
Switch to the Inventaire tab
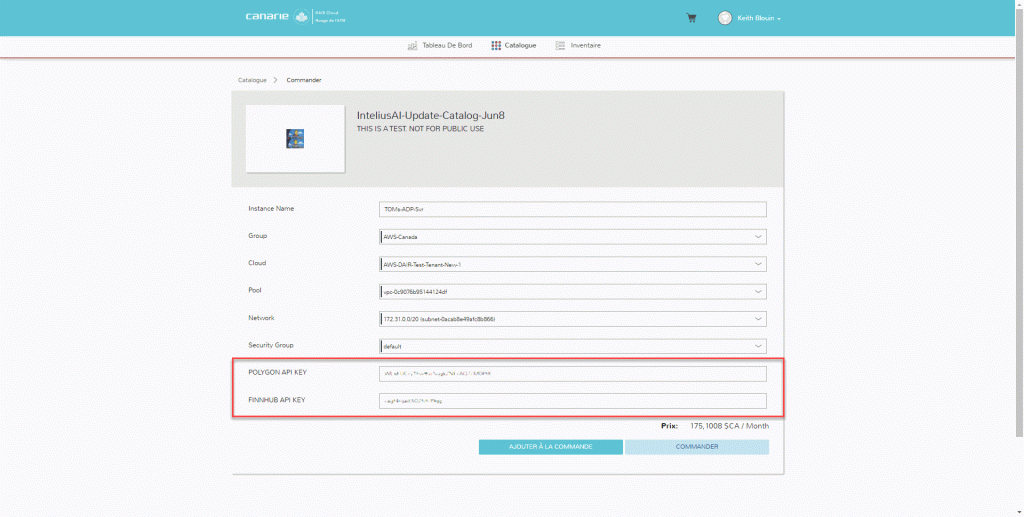(x=585, y=46)
